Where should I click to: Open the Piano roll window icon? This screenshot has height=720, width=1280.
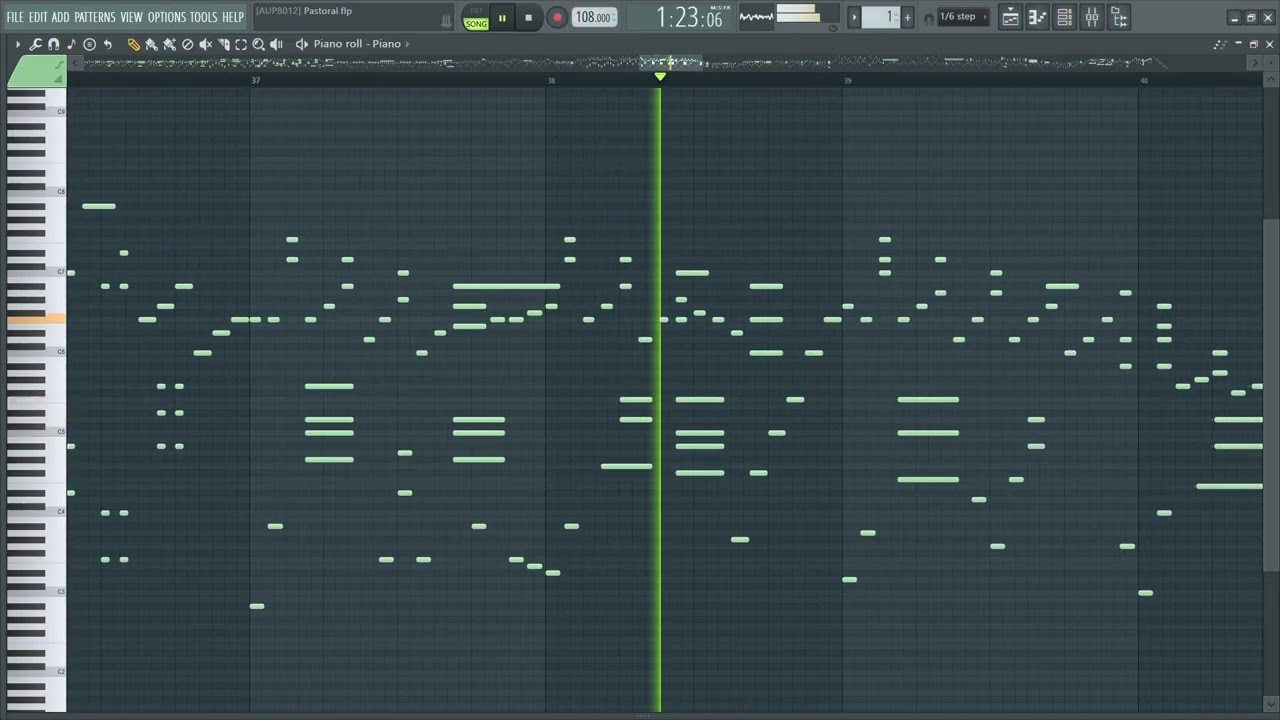pos(1037,17)
